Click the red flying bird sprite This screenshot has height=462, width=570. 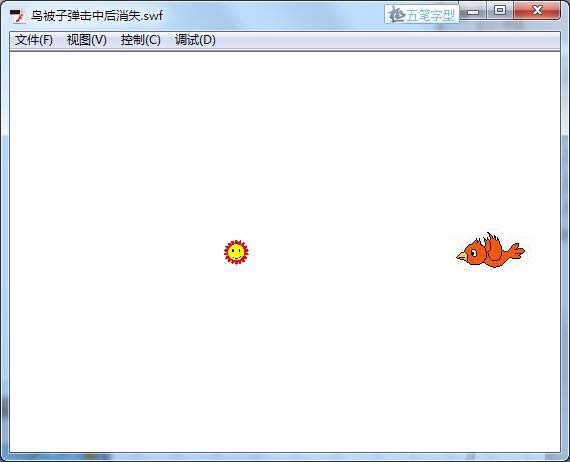pos(490,250)
